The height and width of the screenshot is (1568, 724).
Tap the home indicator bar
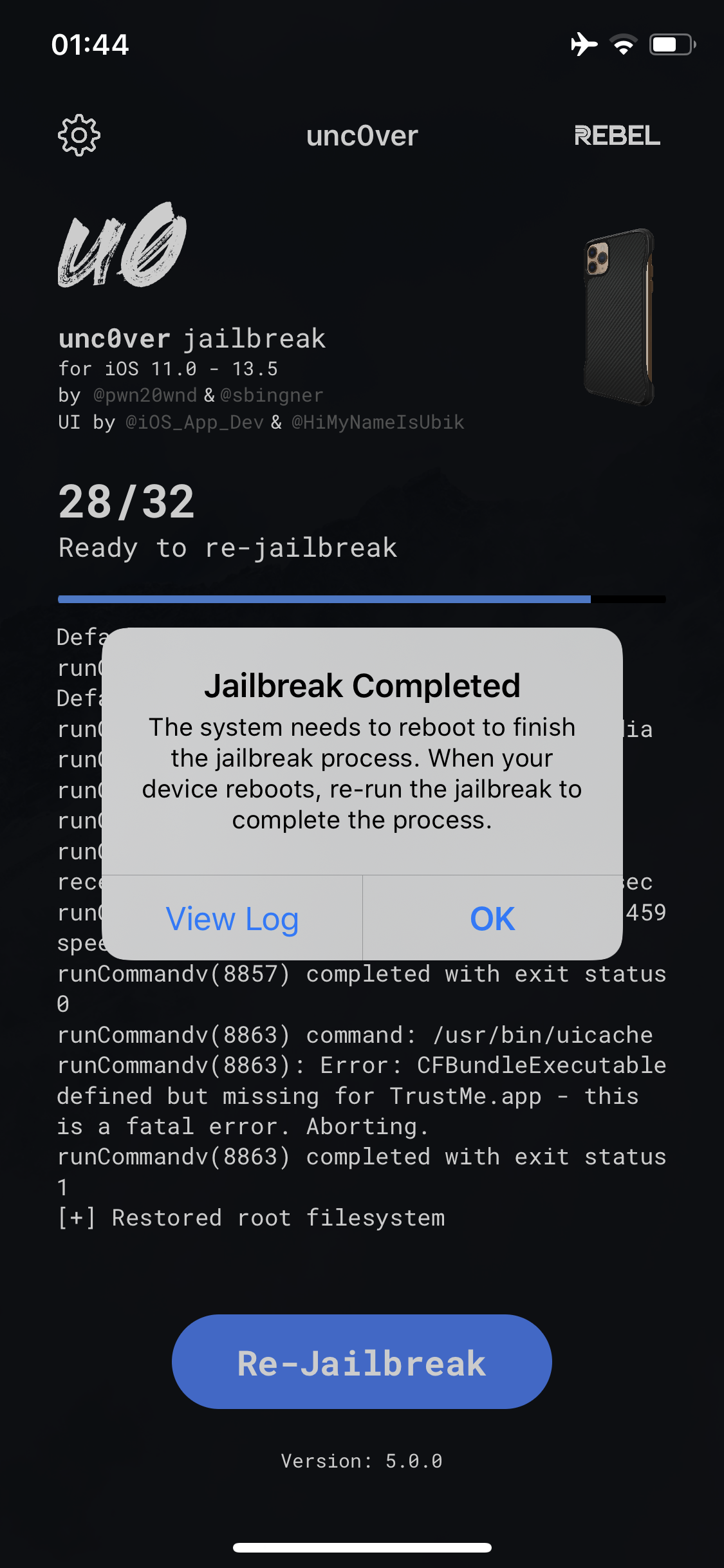click(362, 1547)
